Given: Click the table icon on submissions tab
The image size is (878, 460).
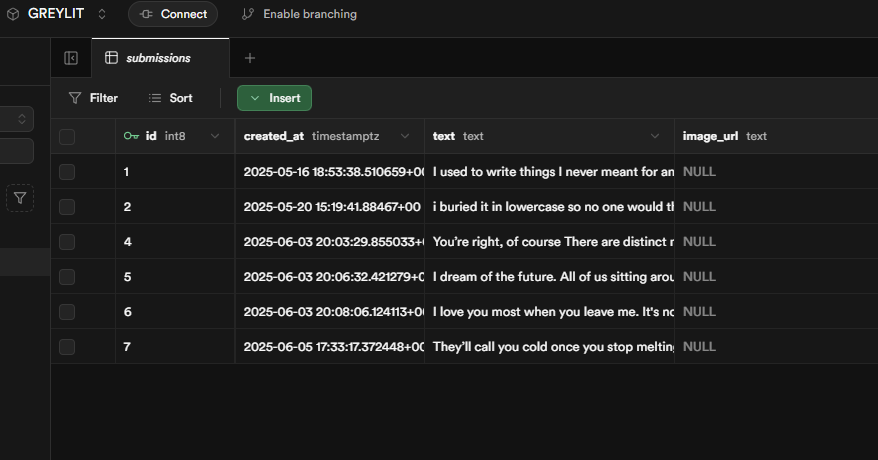Looking at the screenshot, I should 111,58.
